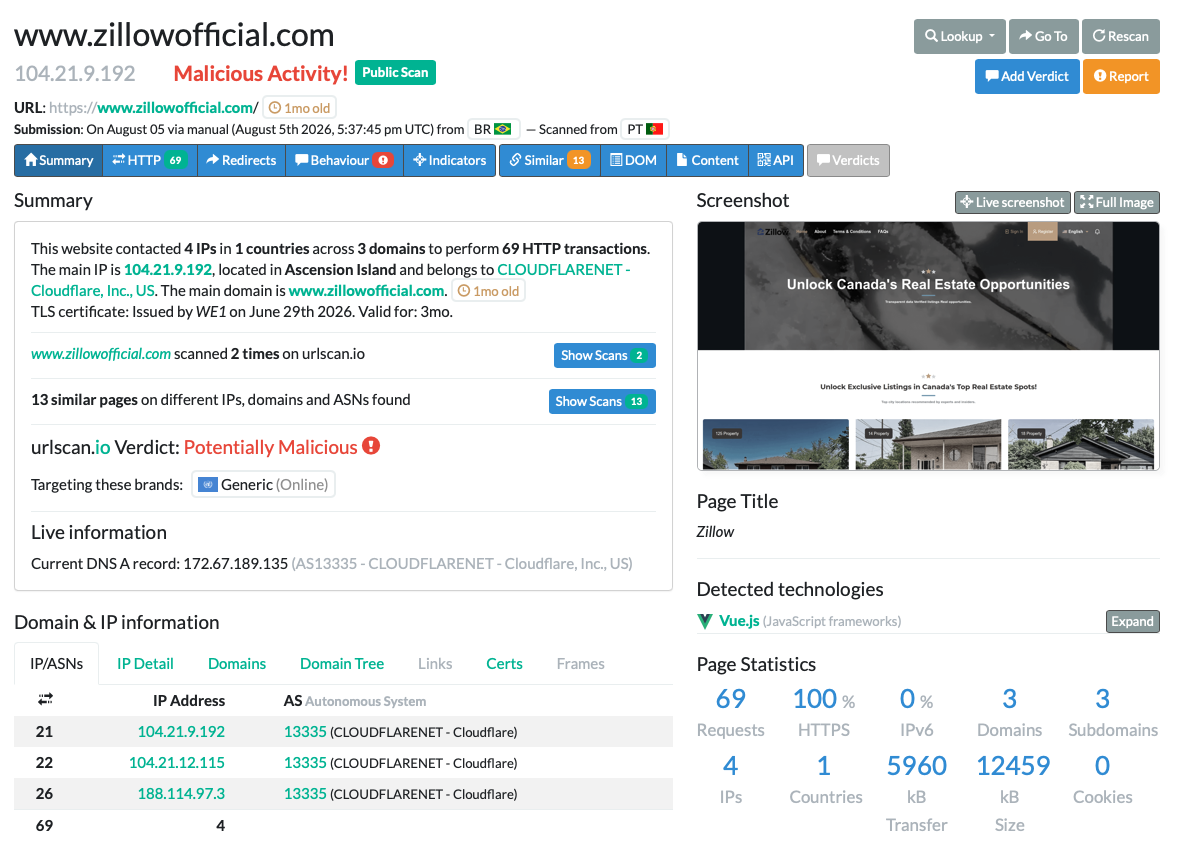Click the 1mo old badge after main domain
This screenshot has height=861, width=1180.
(x=488, y=291)
